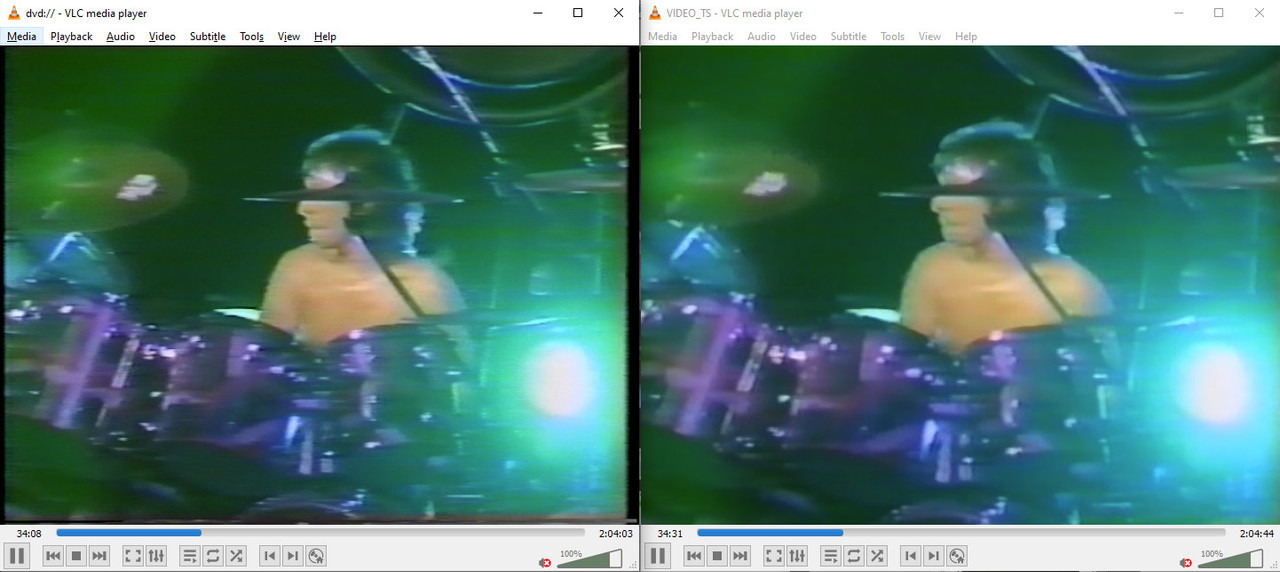Adjust volume slider in VIDEO_TS window
The height and width of the screenshot is (572, 1280).
click(1231, 558)
